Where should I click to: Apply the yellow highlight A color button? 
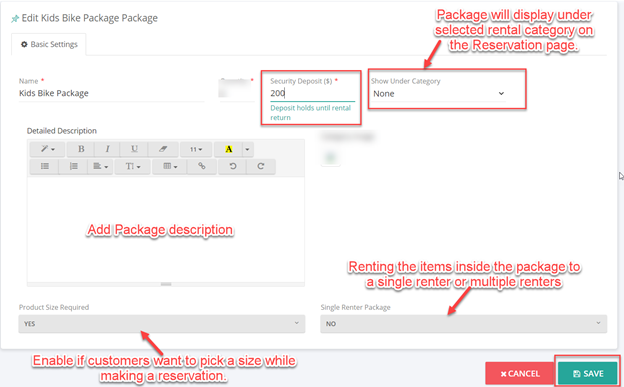[x=228, y=149]
